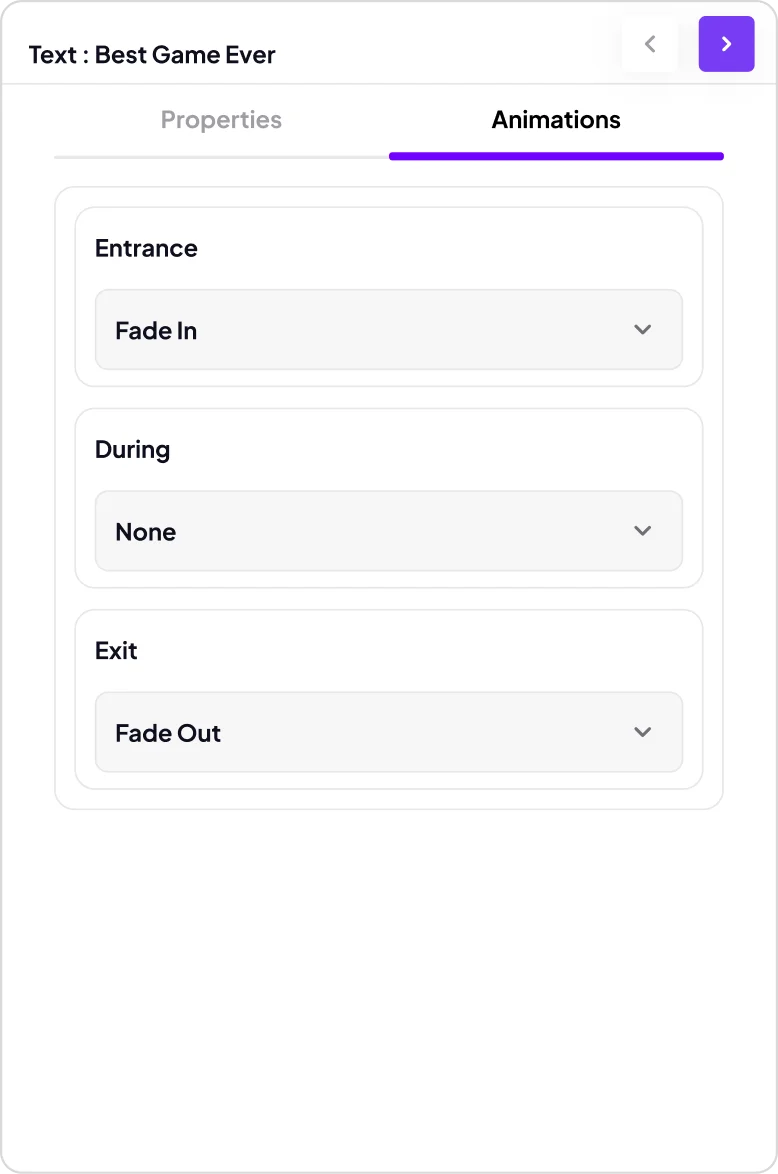Click the Exit section label
This screenshot has height=1174, width=778.
click(x=116, y=650)
